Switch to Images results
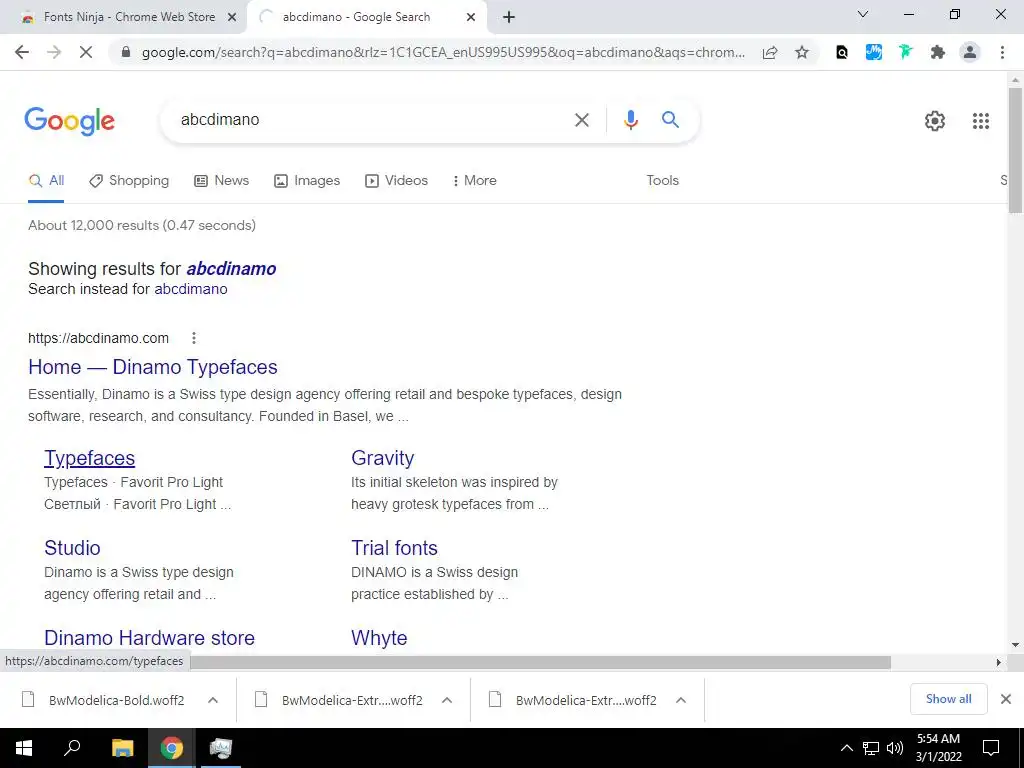Viewport: 1024px width, 768px height. pyautogui.click(x=307, y=181)
